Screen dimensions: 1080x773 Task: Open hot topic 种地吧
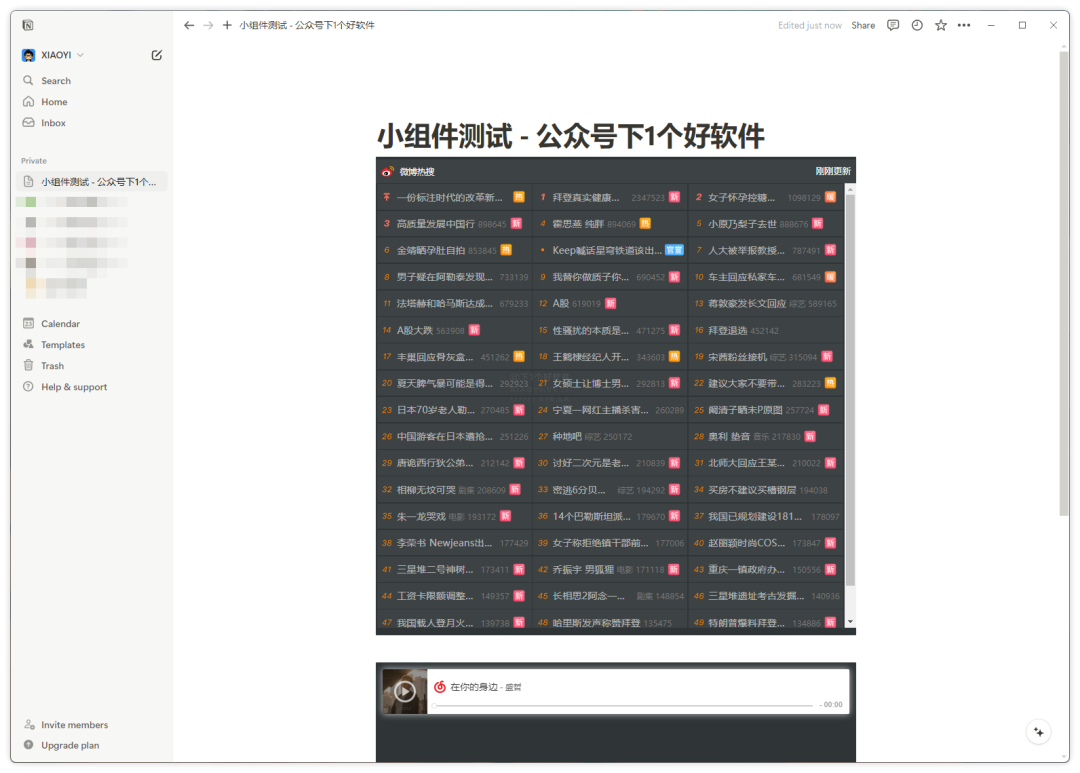[x=567, y=437]
